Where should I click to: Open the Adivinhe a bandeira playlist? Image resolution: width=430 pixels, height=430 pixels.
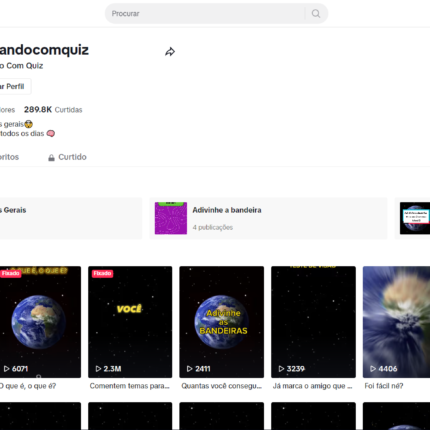point(269,218)
